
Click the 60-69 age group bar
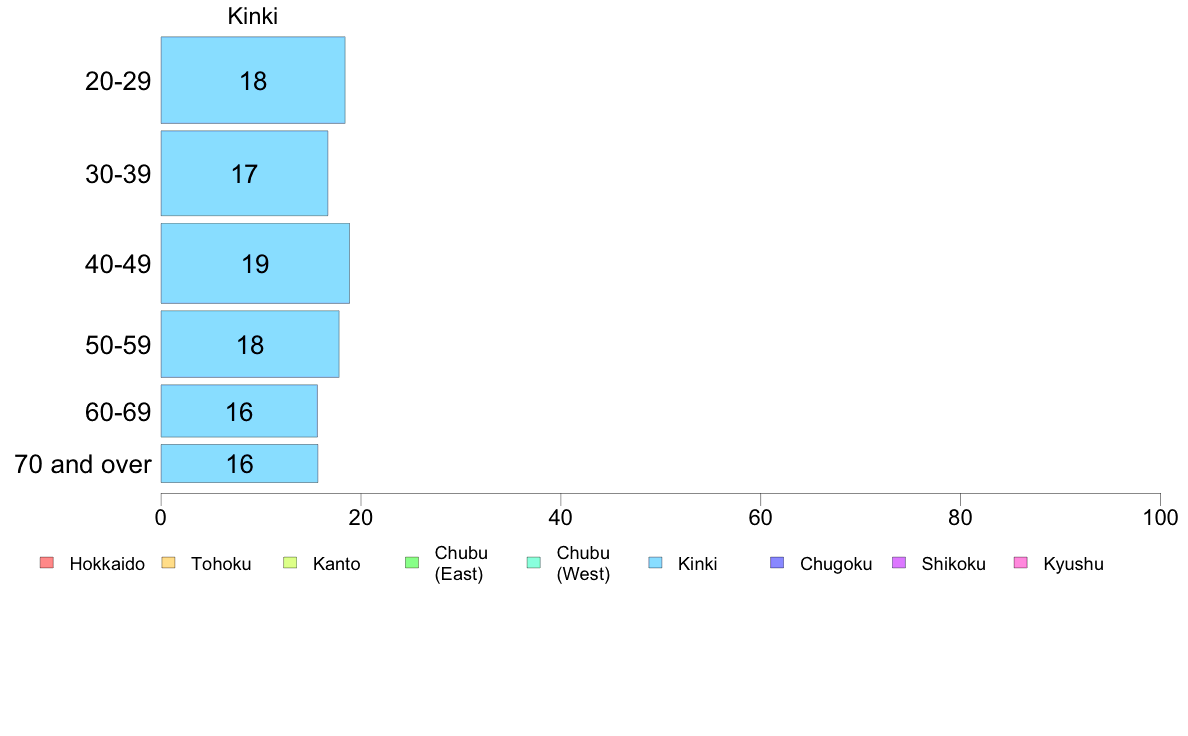(239, 411)
